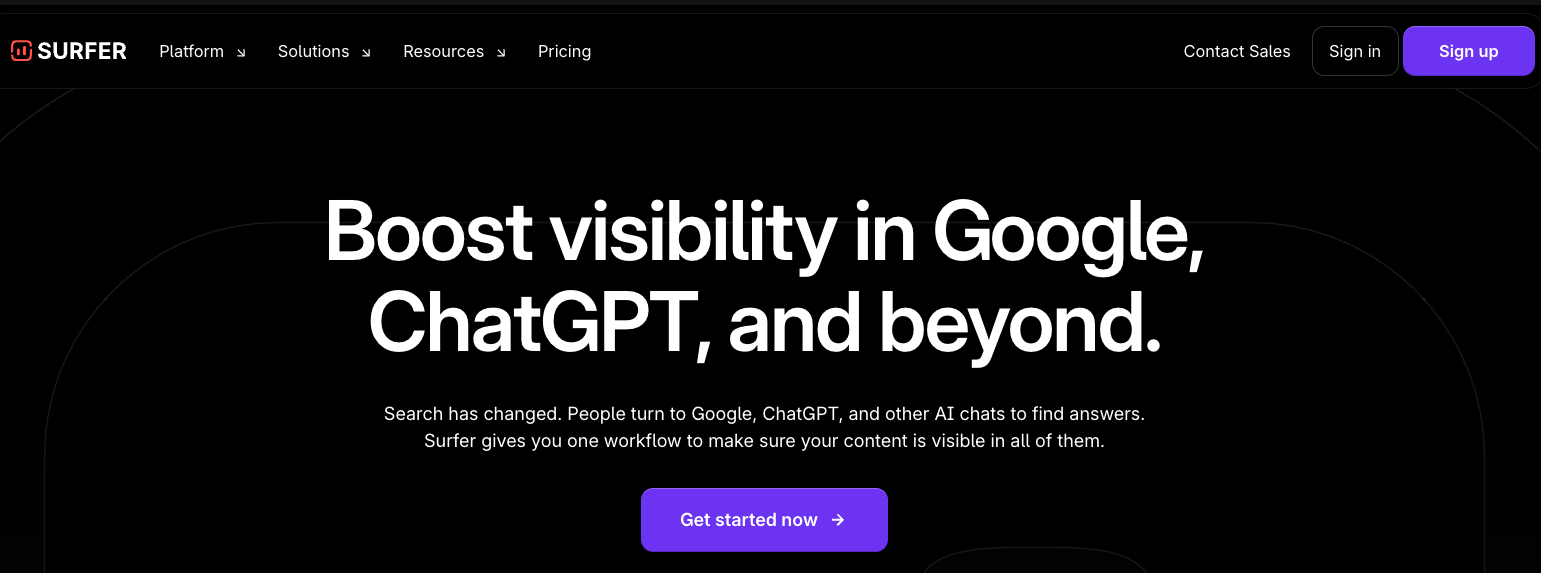Expand the arrow next to Platform
The image size is (1541, 573).
(241, 53)
